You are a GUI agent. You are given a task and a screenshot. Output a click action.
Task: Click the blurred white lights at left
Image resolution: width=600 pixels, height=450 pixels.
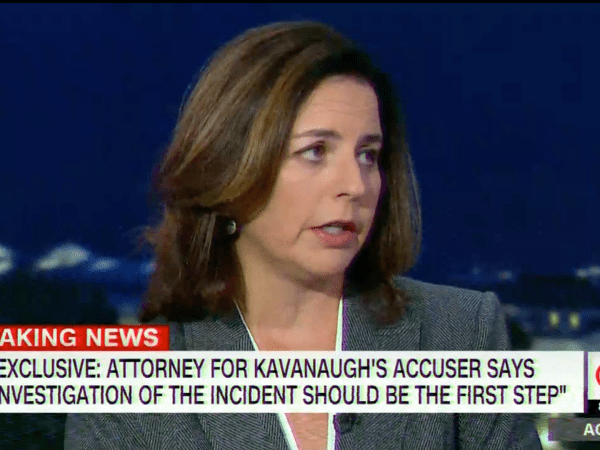pos(61,257)
